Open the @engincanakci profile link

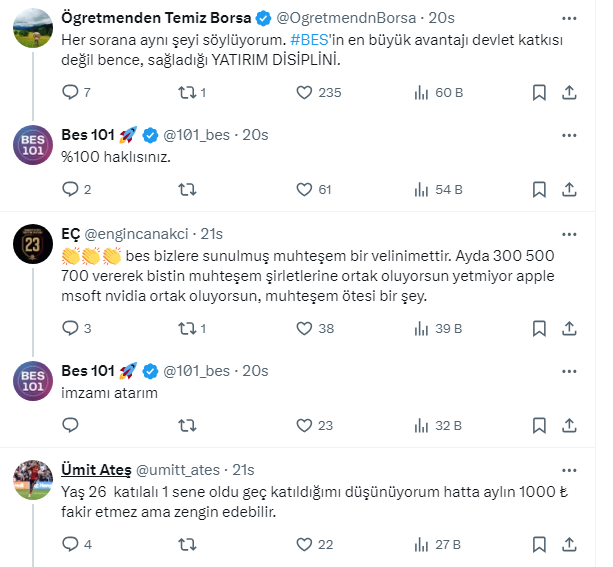[137, 233]
